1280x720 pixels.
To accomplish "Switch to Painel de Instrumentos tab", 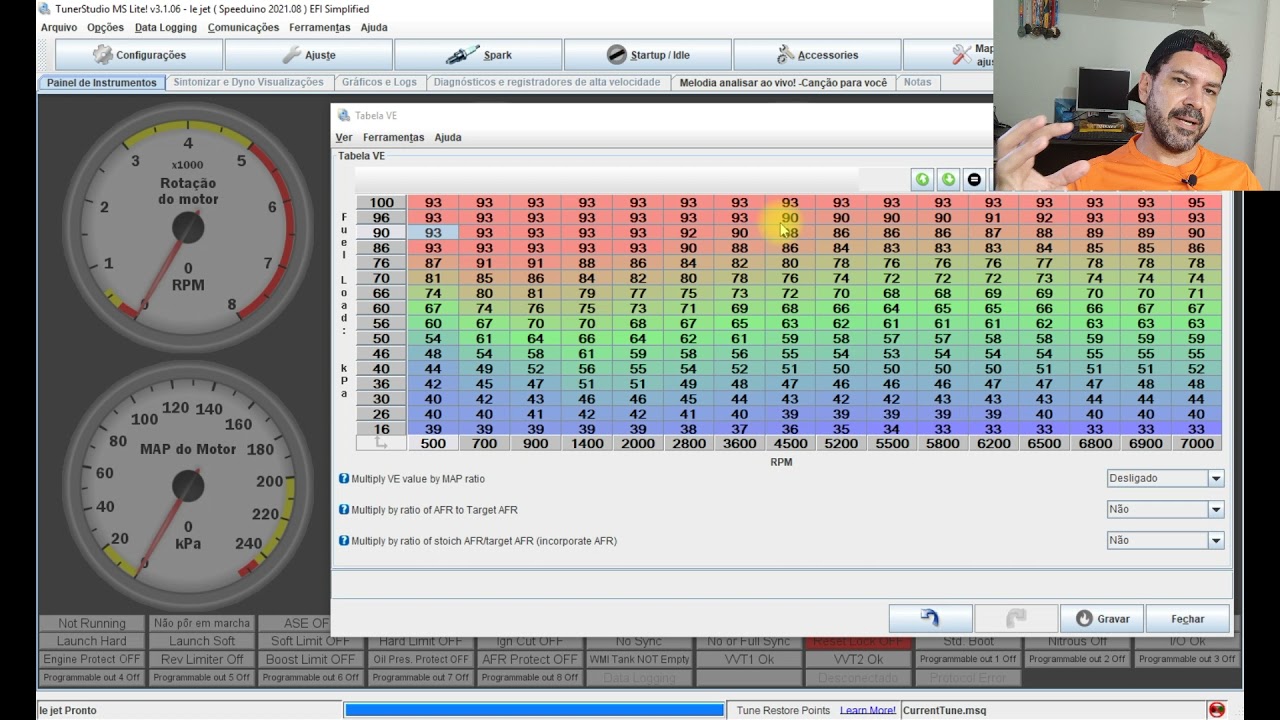I will [102, 83].
